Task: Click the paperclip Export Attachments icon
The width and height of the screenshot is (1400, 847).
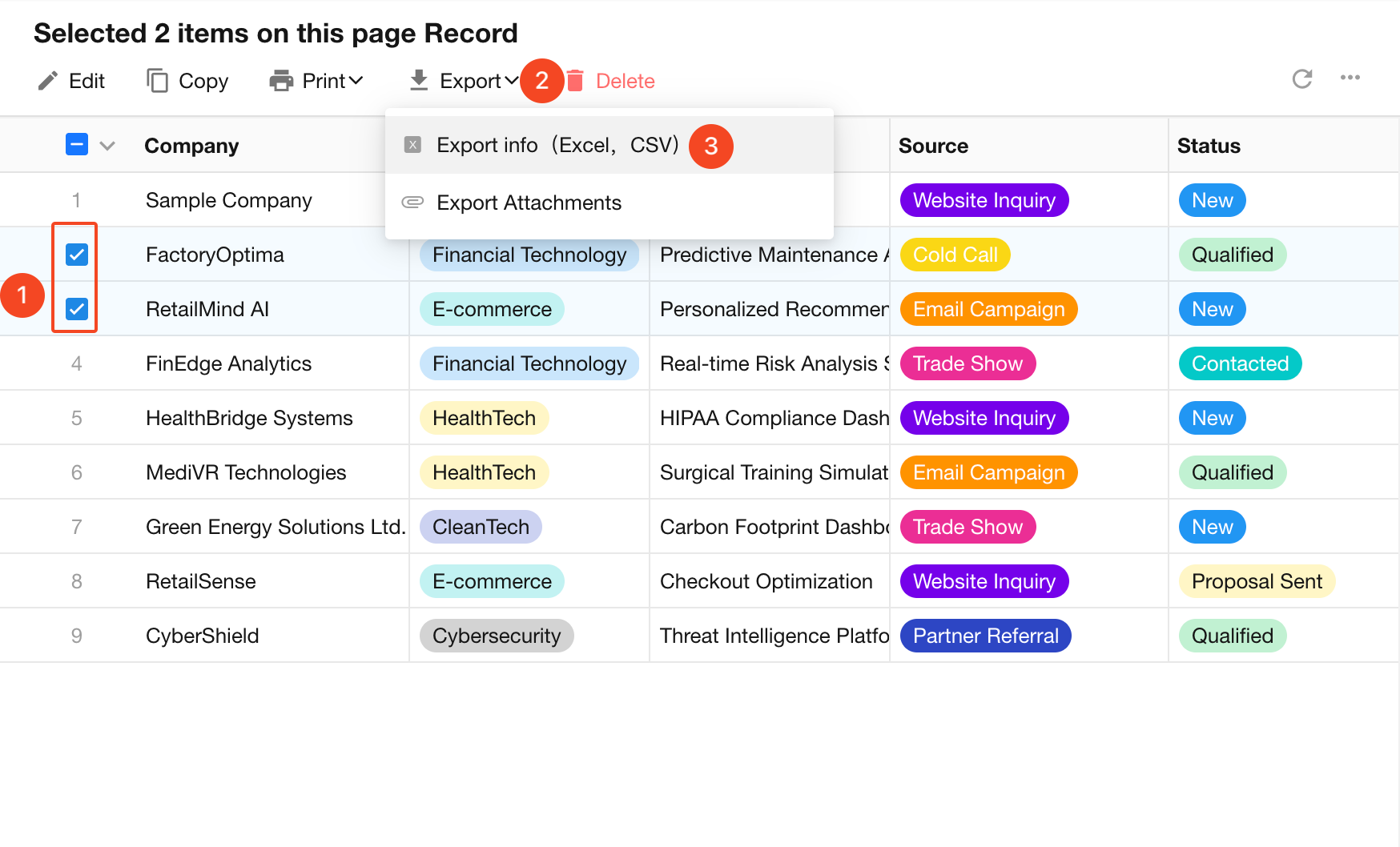Action: 412,203
